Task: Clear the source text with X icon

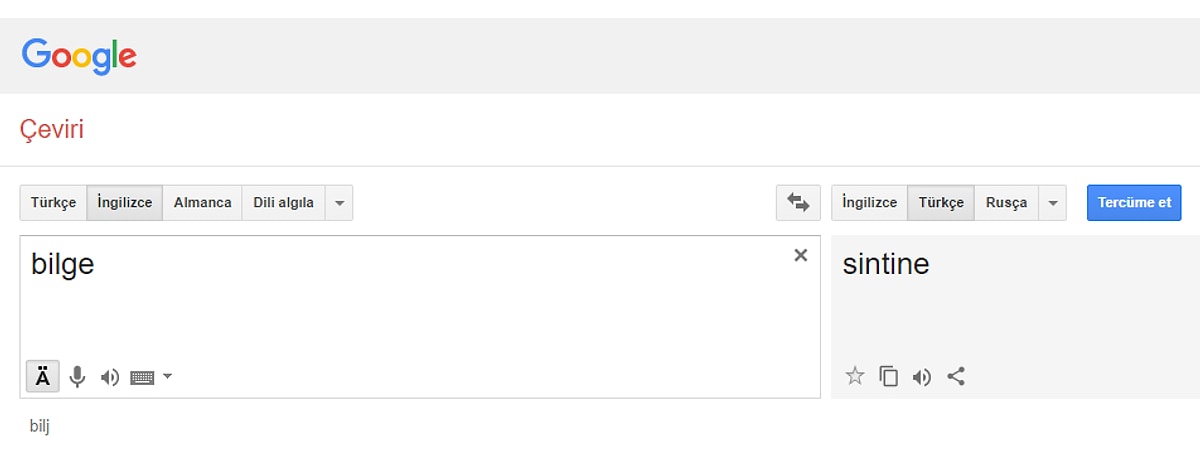Action: [x=800, y=255]
